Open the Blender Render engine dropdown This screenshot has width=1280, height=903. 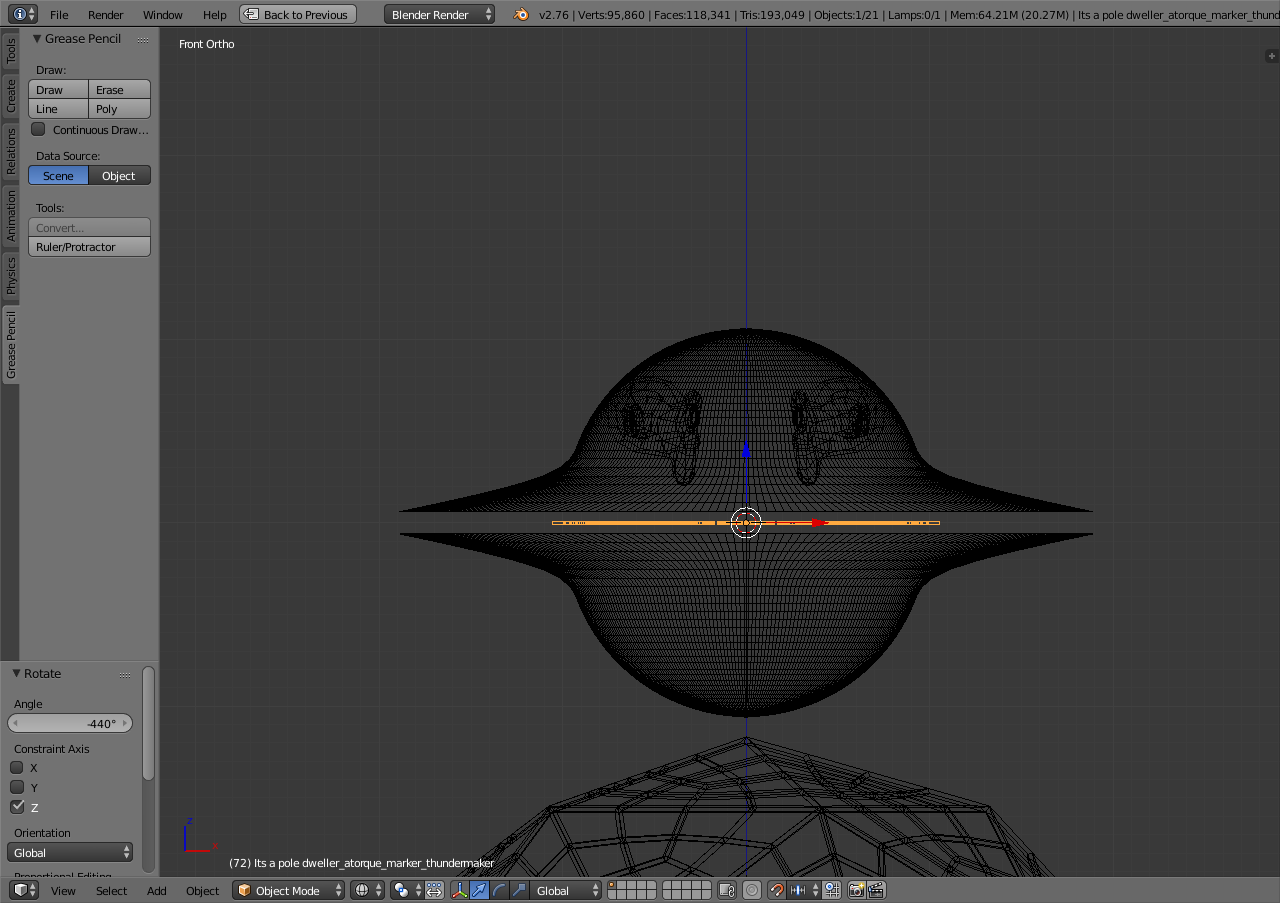[x=440, y=14]
